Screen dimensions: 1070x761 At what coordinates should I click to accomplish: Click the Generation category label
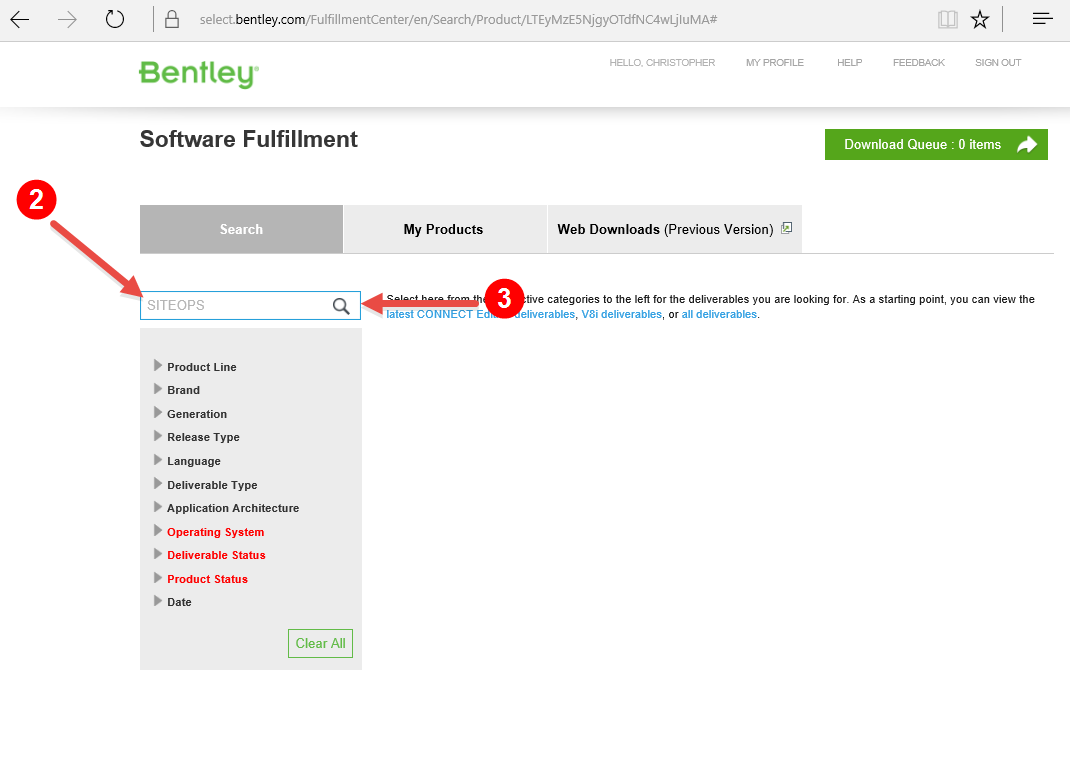[197, 414]
